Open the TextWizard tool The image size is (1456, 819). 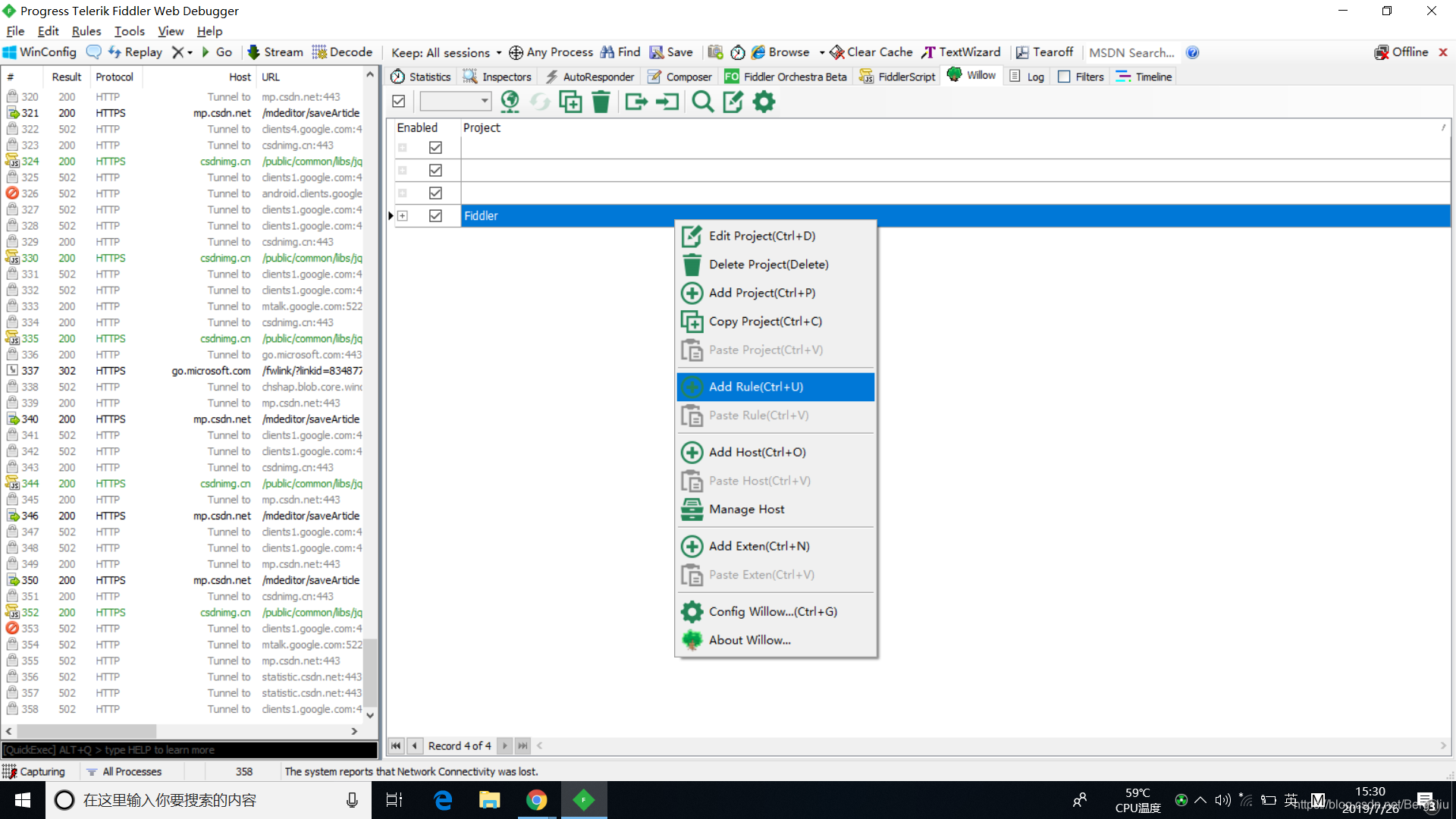click(961, 52)
